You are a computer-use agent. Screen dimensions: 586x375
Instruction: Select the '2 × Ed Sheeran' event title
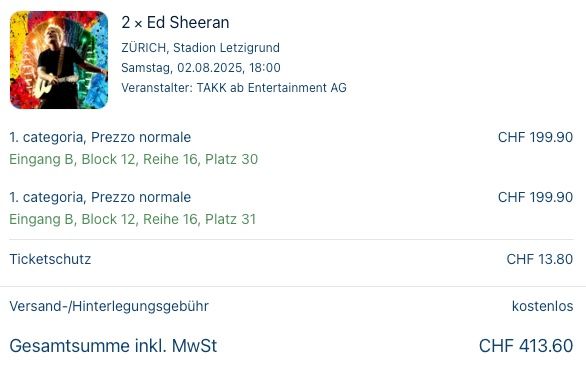click(175, 22)
